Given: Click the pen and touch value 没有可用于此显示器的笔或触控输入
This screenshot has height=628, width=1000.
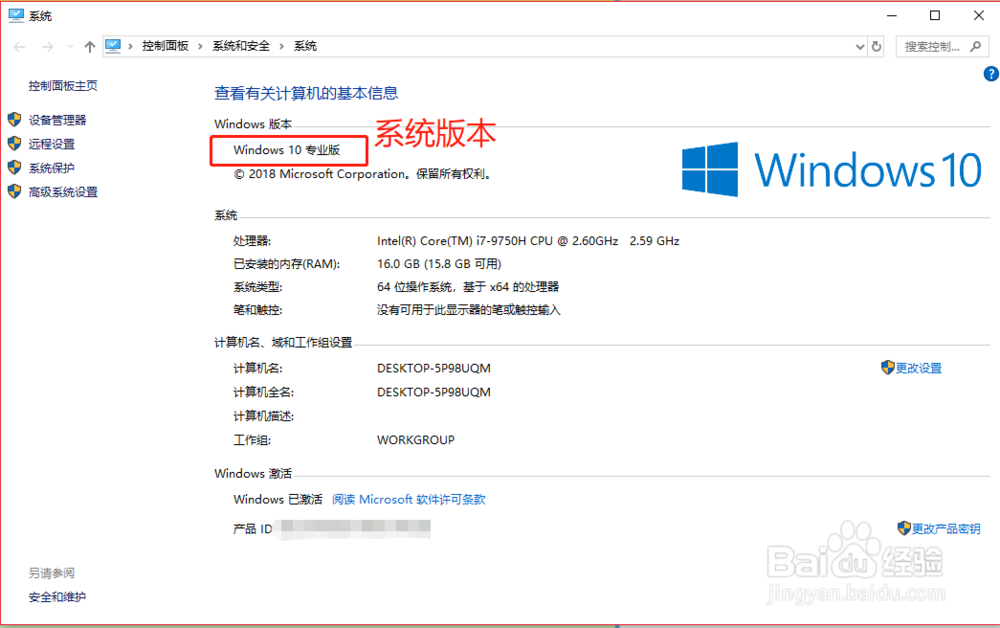Looking at the screenshot, I should tap(469, 310).
